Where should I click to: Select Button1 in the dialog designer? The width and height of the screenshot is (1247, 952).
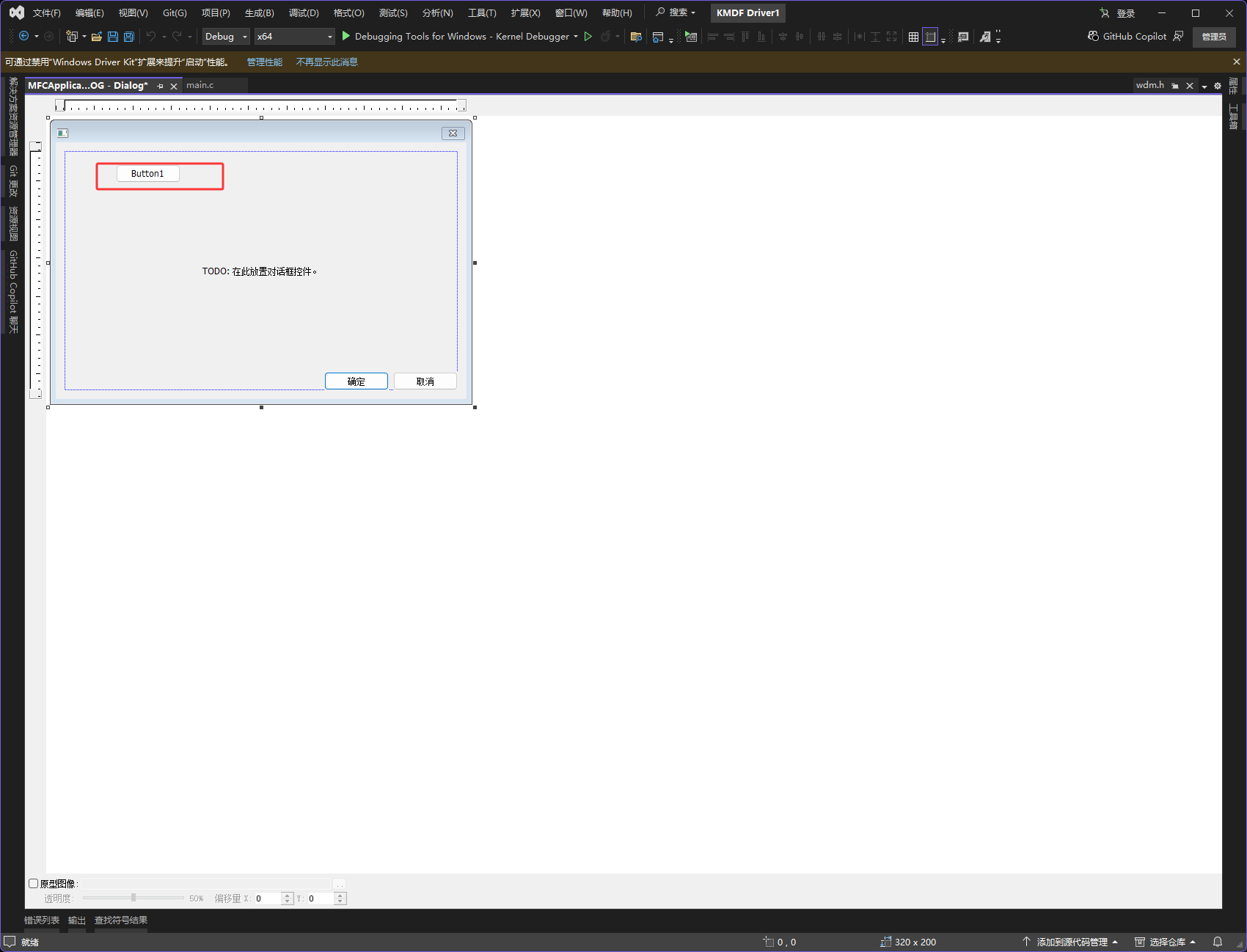tap(147, 173)
